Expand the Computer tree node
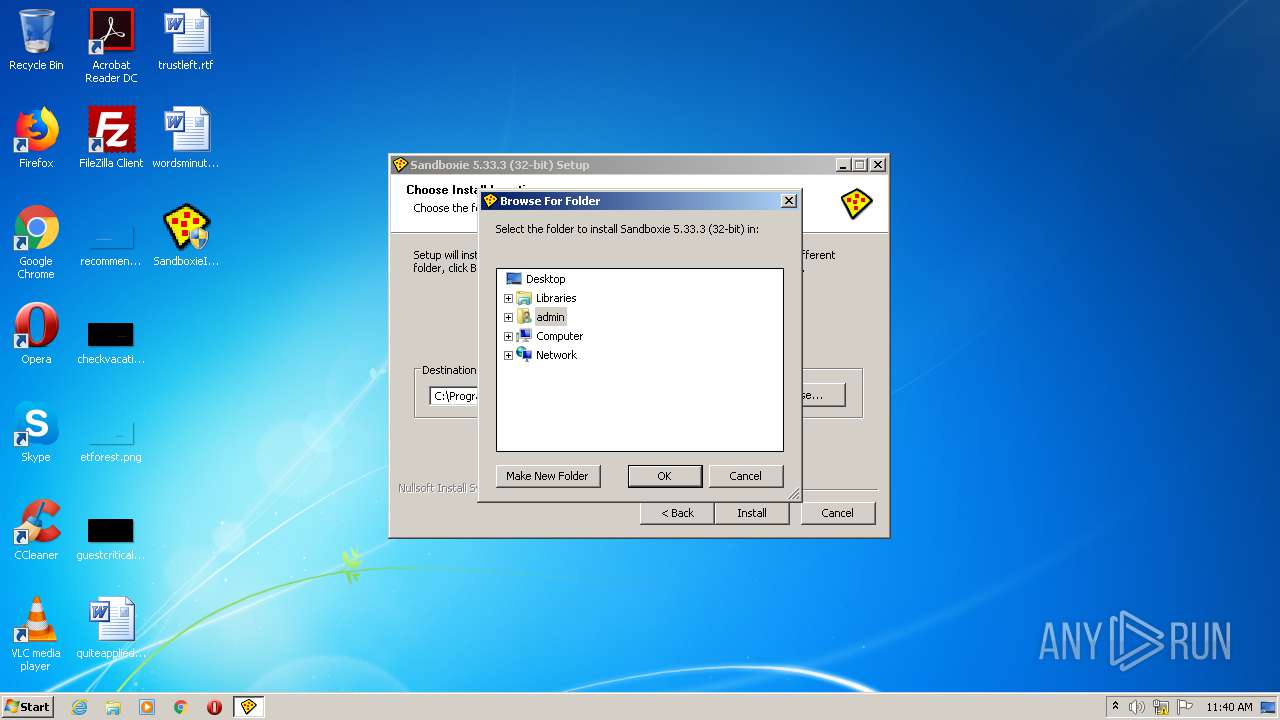Viewport: 1280px width, 720px height. (508, 336)
